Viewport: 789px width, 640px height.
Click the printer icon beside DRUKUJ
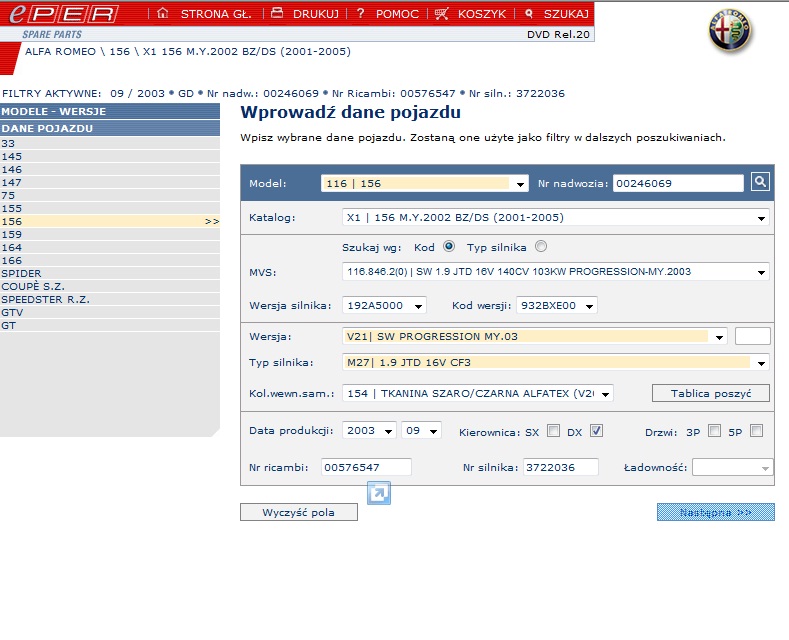[x=277, y=13]
